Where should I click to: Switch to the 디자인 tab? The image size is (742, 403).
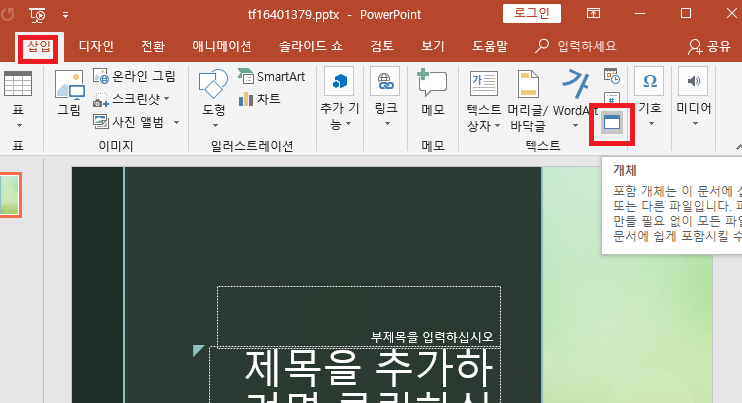pyautogui.click(x=96, y=46)
